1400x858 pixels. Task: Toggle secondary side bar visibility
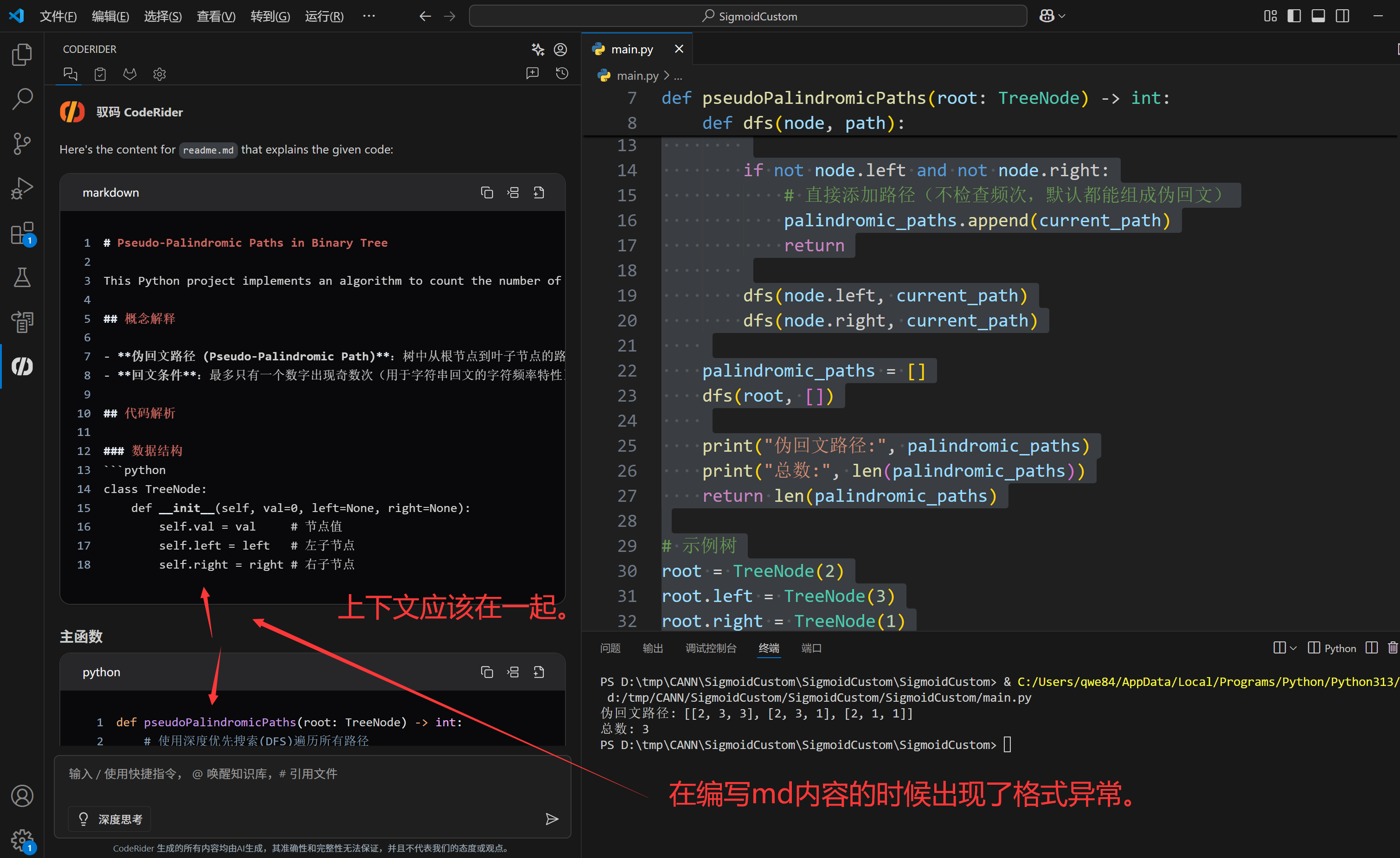1342,16
